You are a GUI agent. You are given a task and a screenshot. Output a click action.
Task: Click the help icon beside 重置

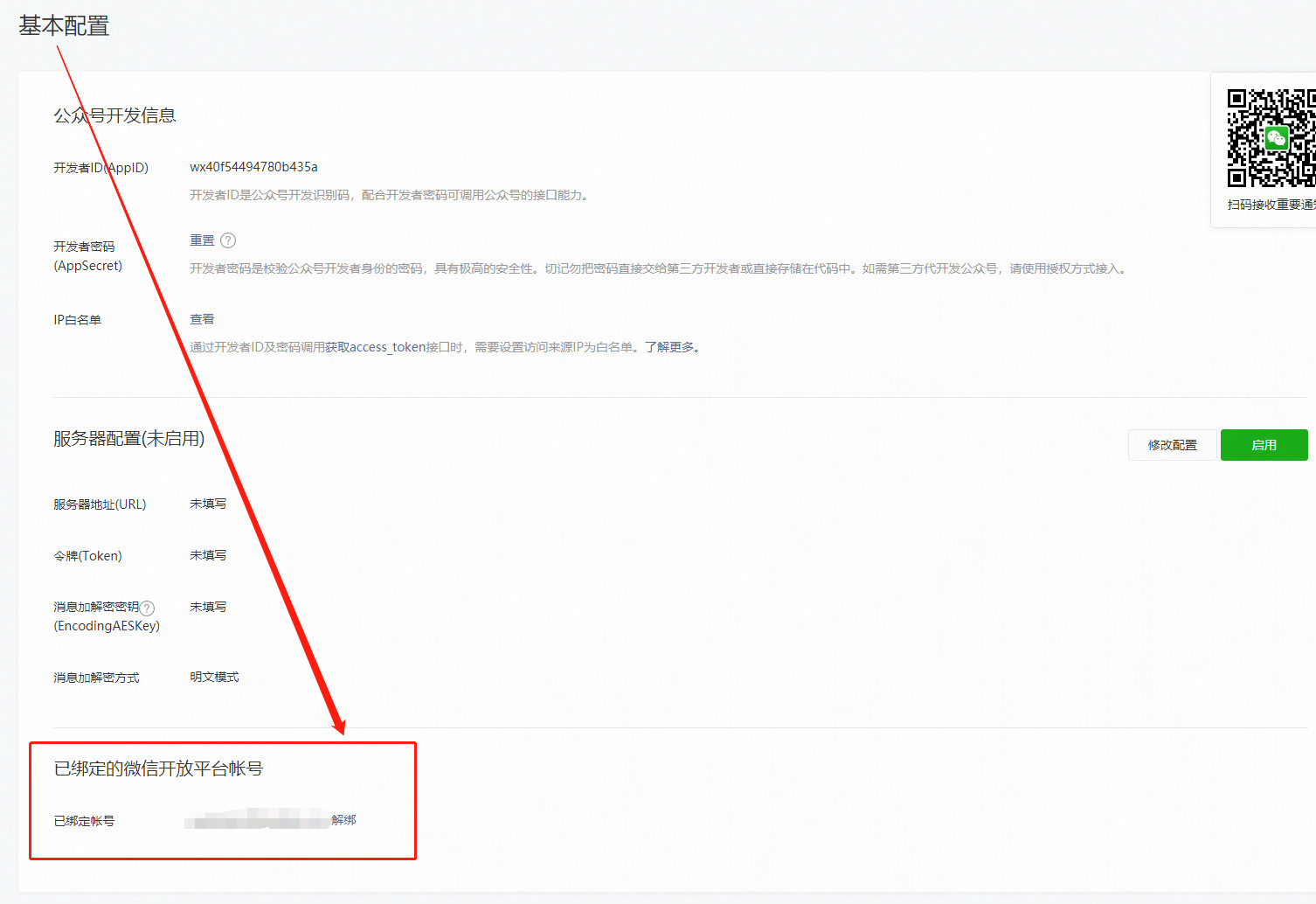point(228,240)
